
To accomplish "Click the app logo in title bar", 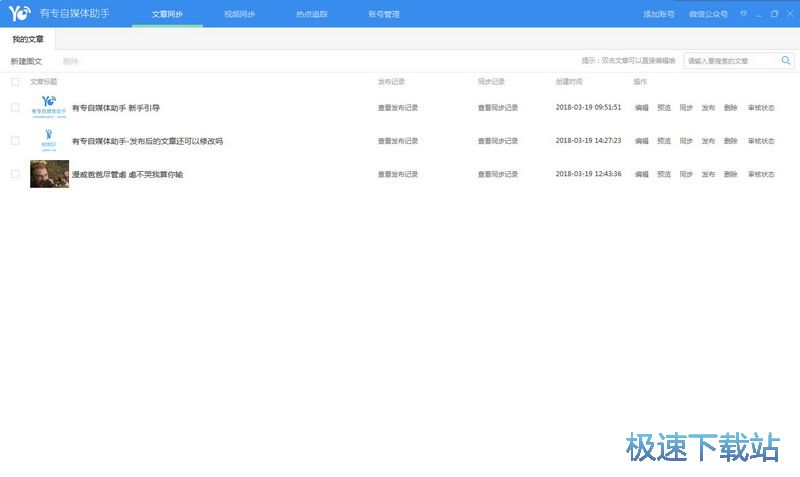I will 19,14.
